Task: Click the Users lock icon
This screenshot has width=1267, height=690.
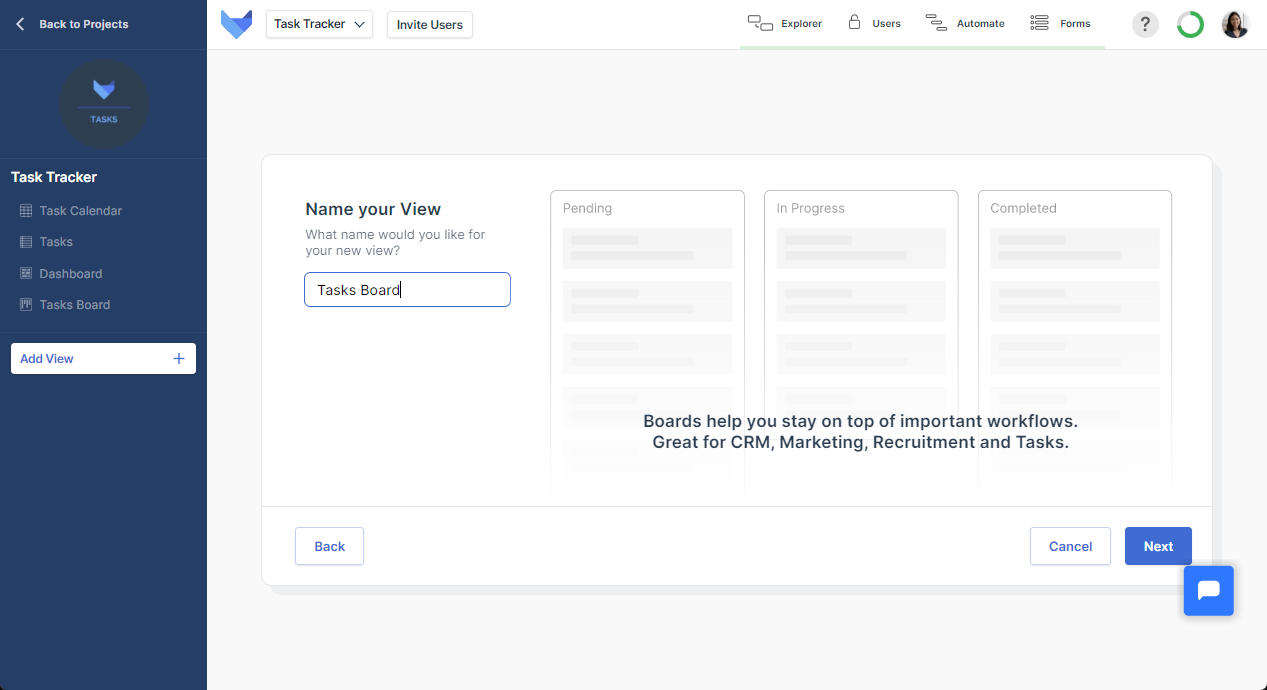Action: click(854, 21)
